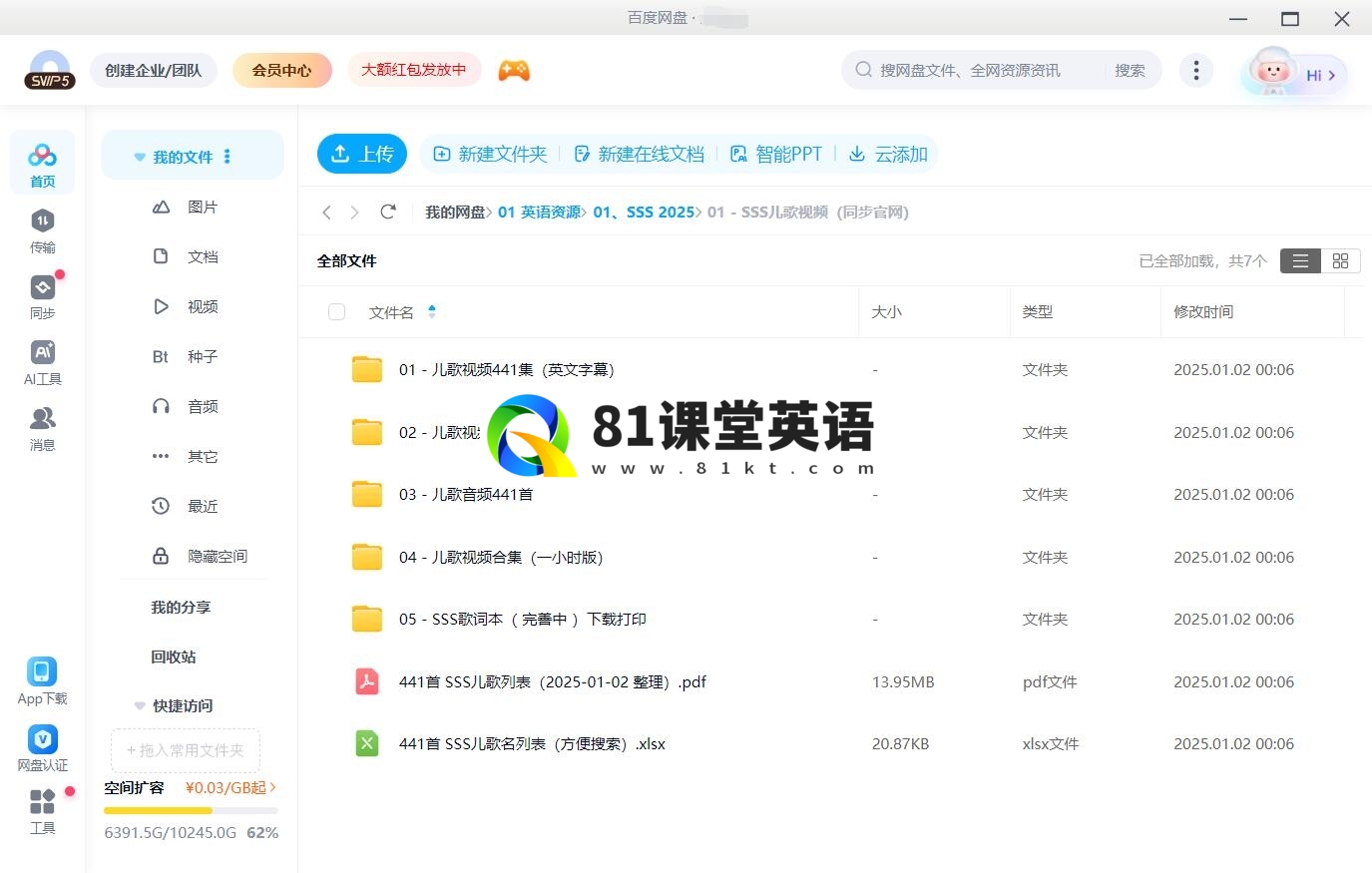Open 会员中心 member center
1372x873 pixels.
click(281, 71)
